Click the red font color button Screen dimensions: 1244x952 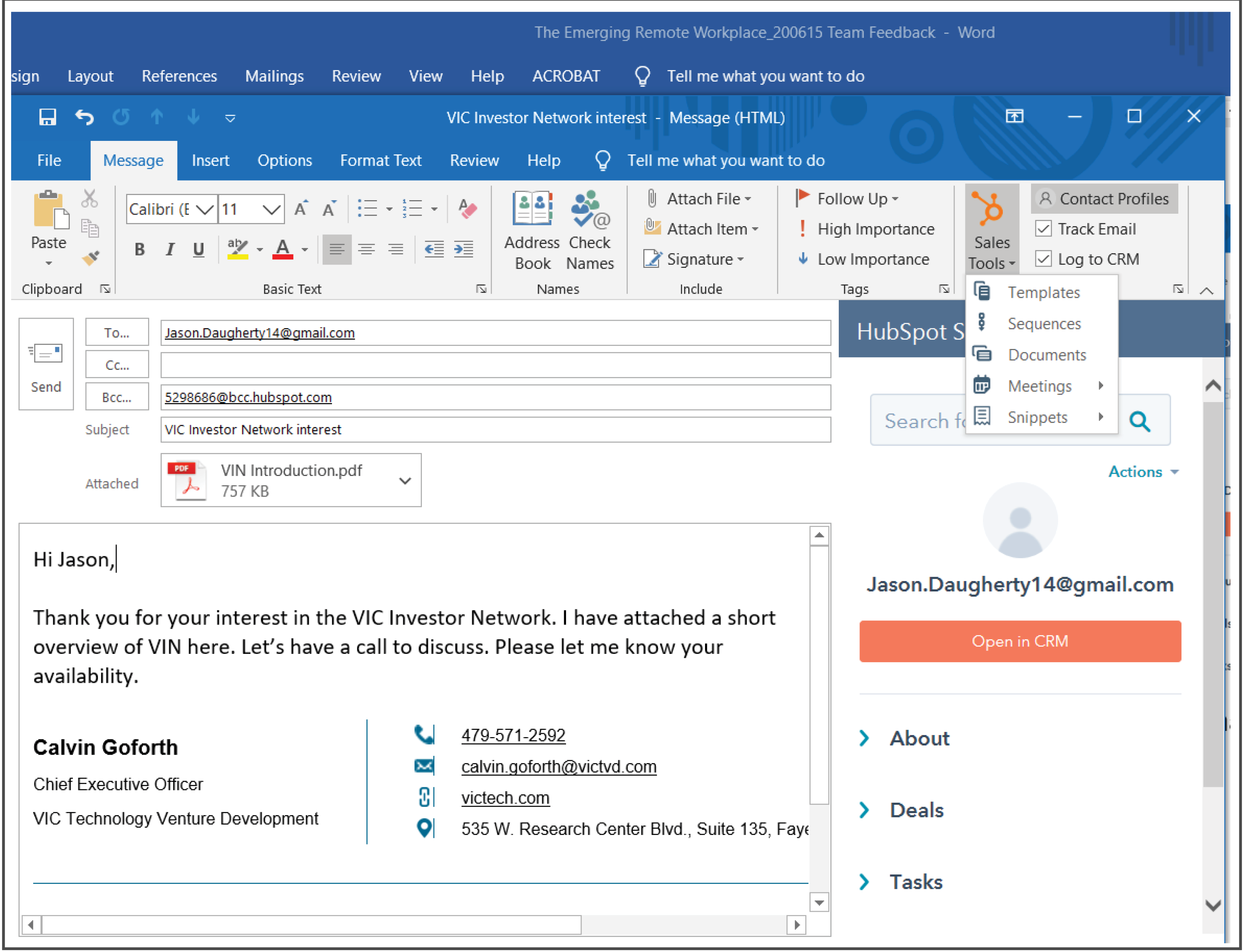point(283,249)
